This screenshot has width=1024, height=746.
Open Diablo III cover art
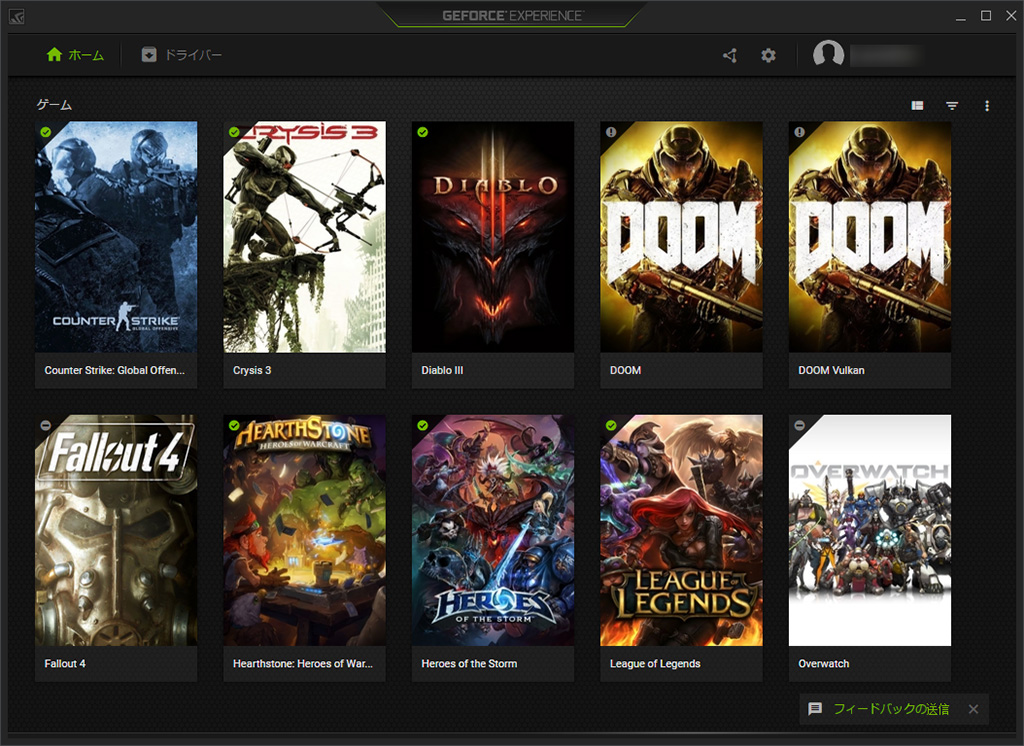(x=493, y=237)
